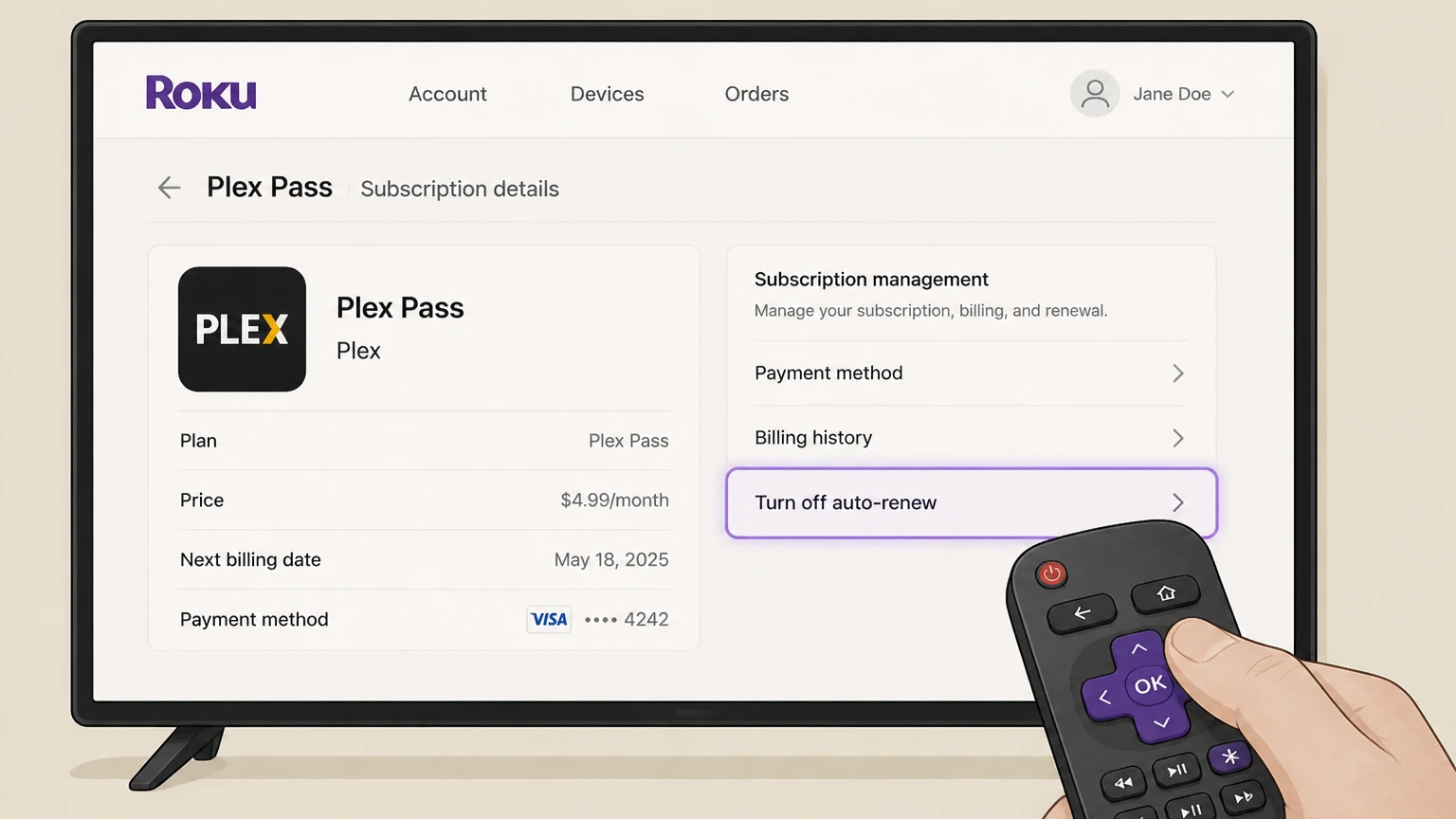Viewport: 1456px width, 819px height.
Task: Click the $4.99/month price value
Action: tap(614, 500)
